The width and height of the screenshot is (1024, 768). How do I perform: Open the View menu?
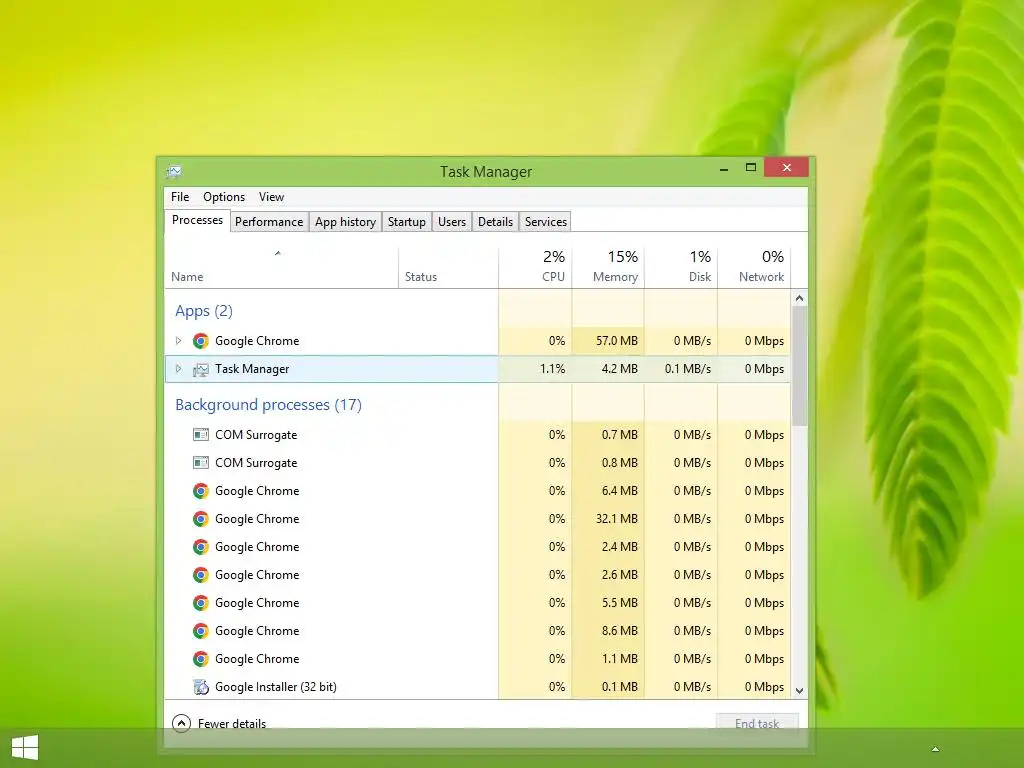click(271, 197)
